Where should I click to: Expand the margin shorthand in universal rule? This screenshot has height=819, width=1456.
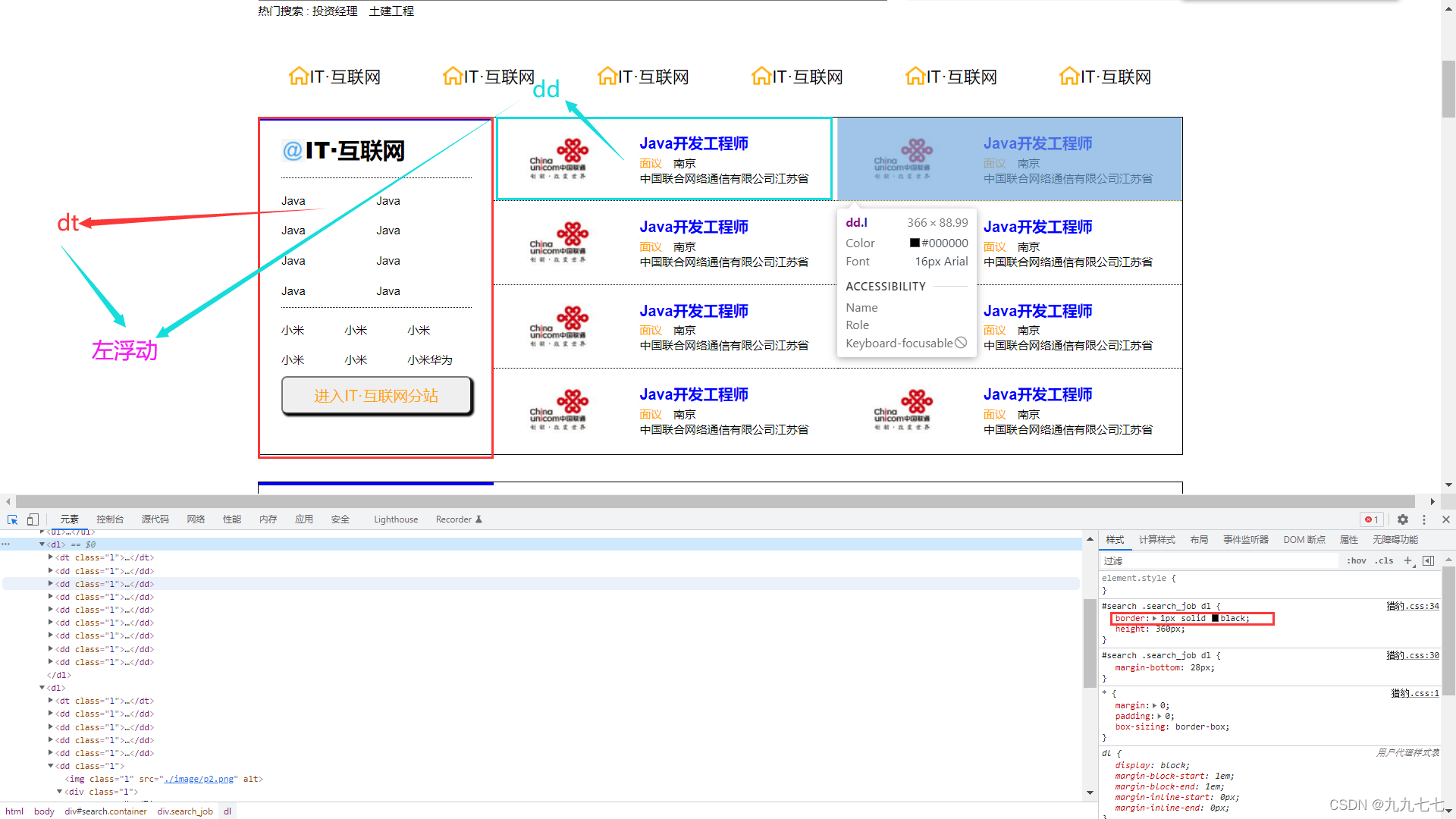coord(1155,705)
